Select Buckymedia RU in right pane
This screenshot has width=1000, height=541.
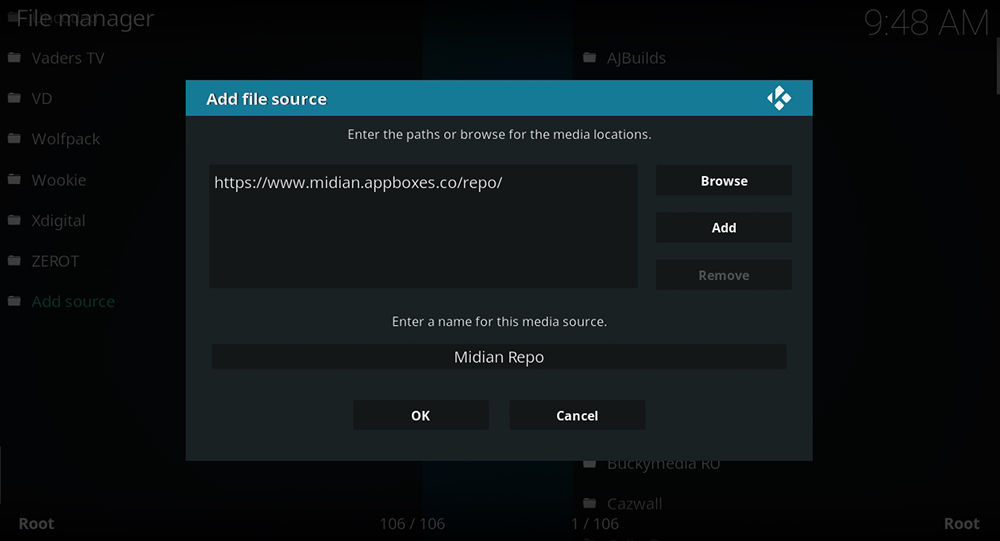tap(663, 465)
